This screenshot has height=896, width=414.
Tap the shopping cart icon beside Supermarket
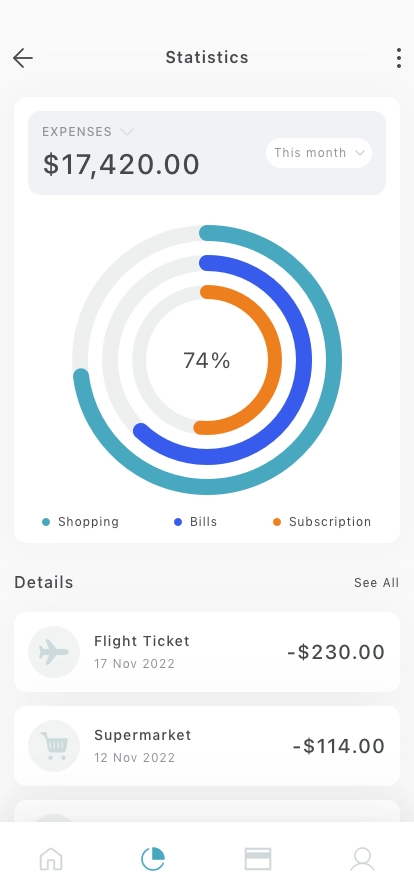[x=54, y=746]
